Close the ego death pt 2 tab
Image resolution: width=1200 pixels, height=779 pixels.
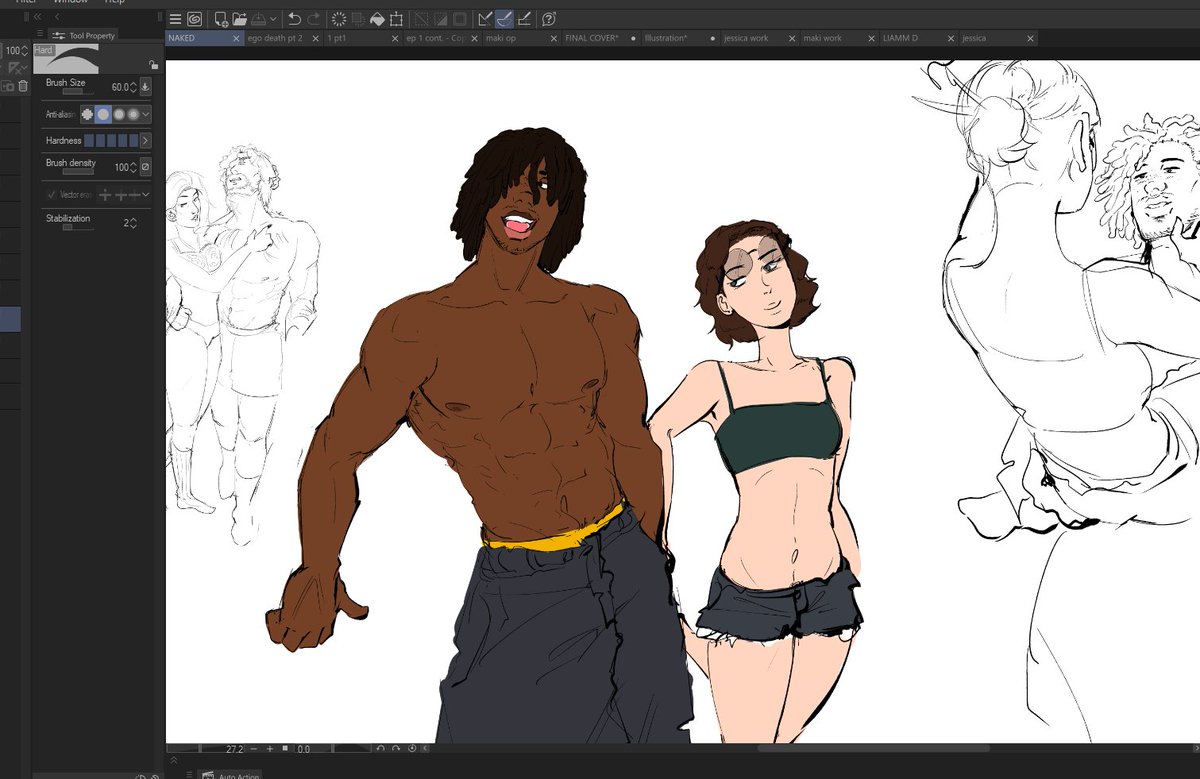316,38
